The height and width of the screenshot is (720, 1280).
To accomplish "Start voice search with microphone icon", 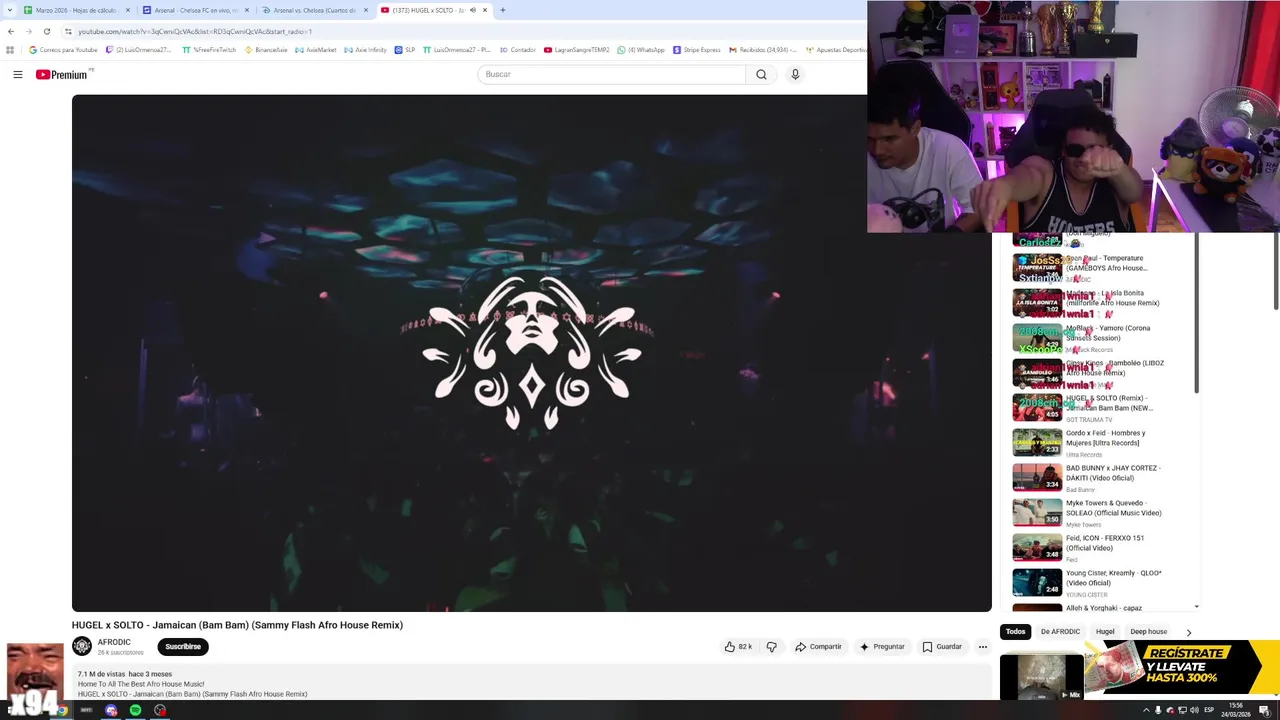I will [x=795, y=74].
